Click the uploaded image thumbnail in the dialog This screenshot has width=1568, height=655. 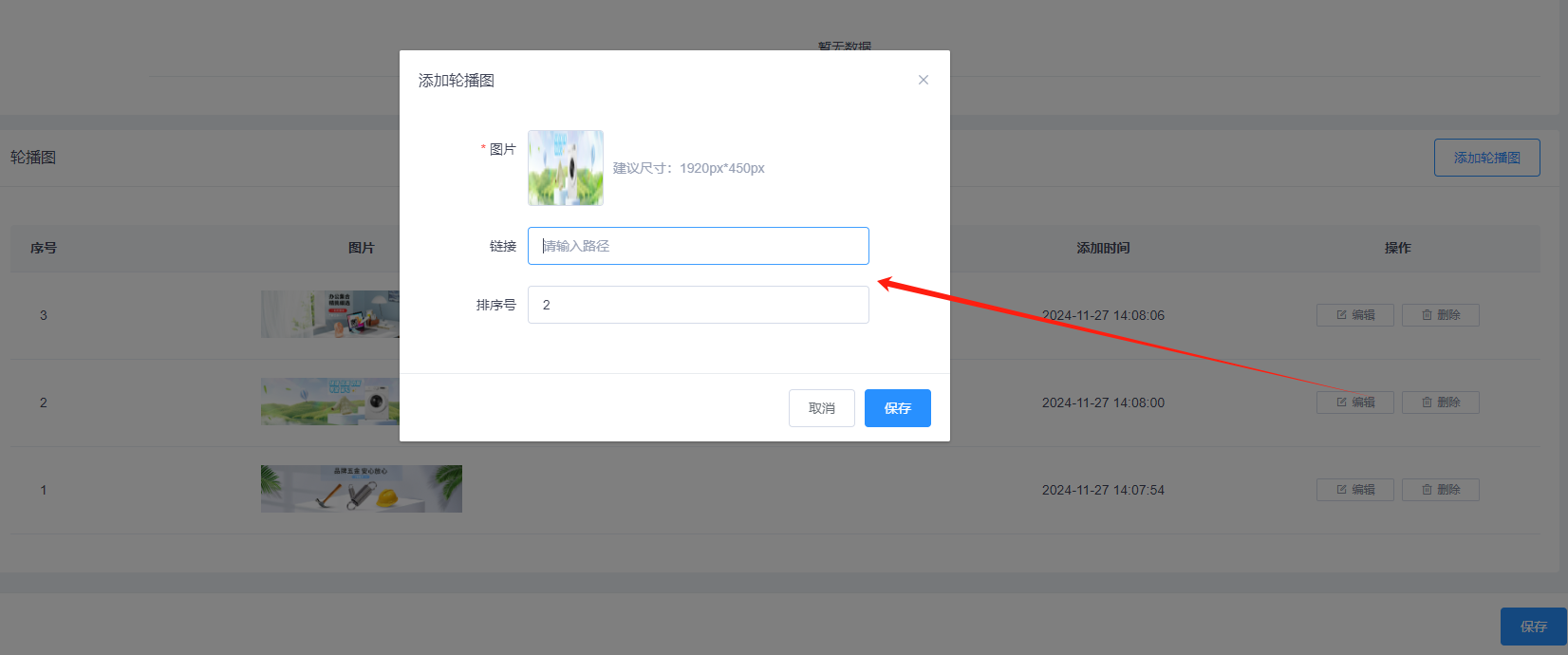[x=566, y=168]
